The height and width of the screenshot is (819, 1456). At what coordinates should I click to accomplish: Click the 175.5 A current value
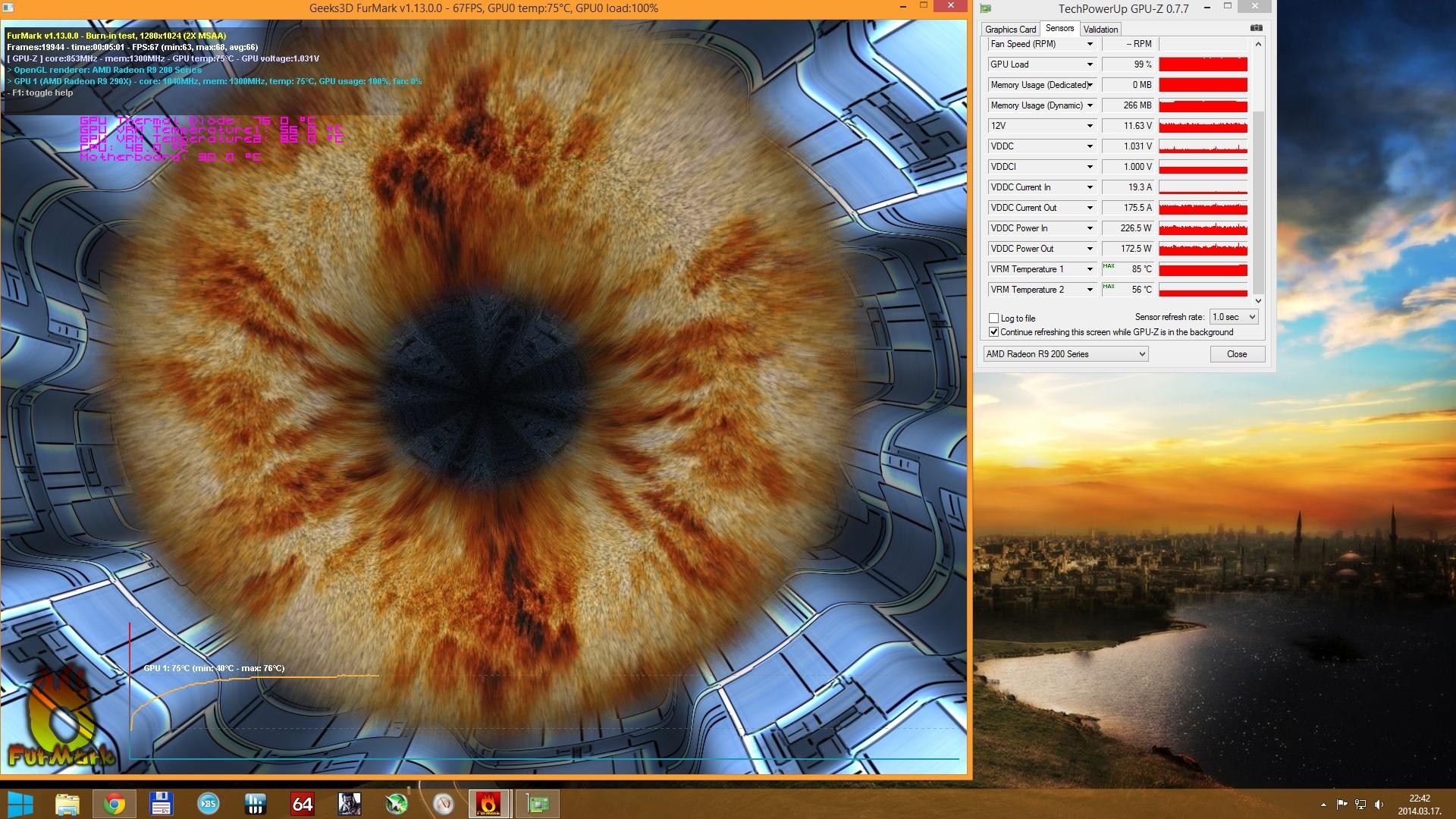tap(1128, 208)
